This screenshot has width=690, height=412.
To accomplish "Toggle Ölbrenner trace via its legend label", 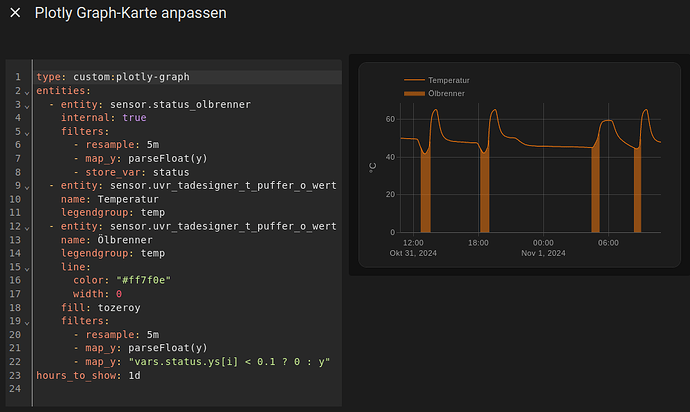I will coord(446,93).
